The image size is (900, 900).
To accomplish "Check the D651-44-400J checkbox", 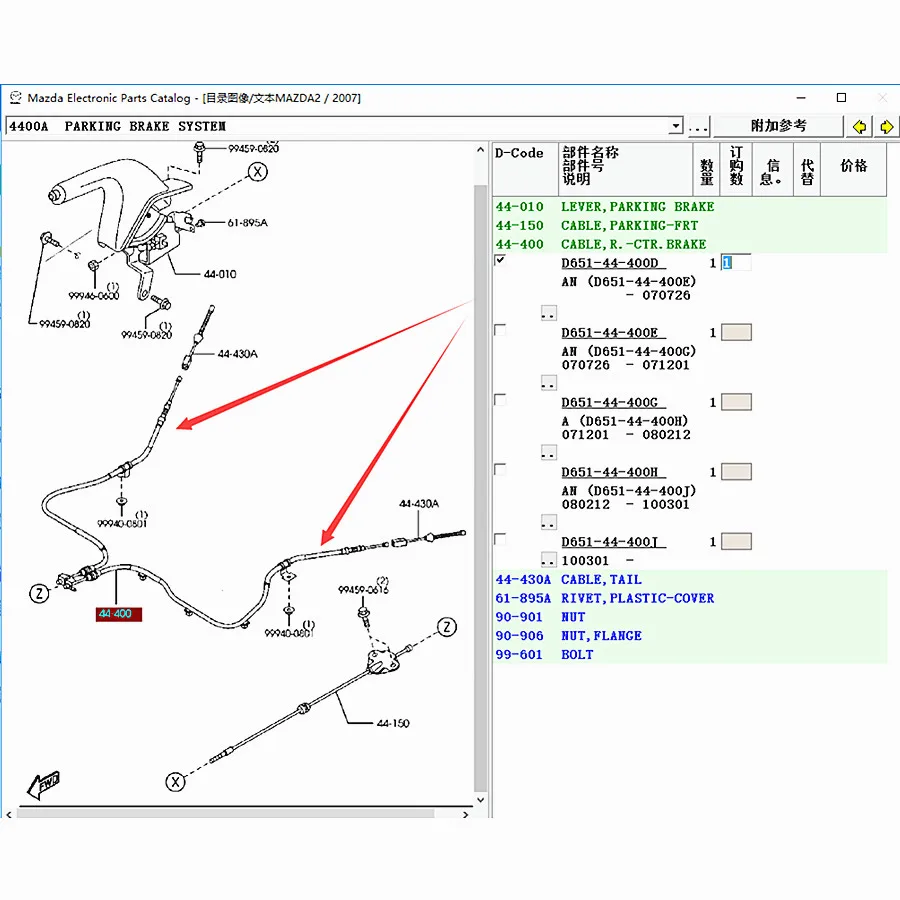I will [x=500, y=539].
